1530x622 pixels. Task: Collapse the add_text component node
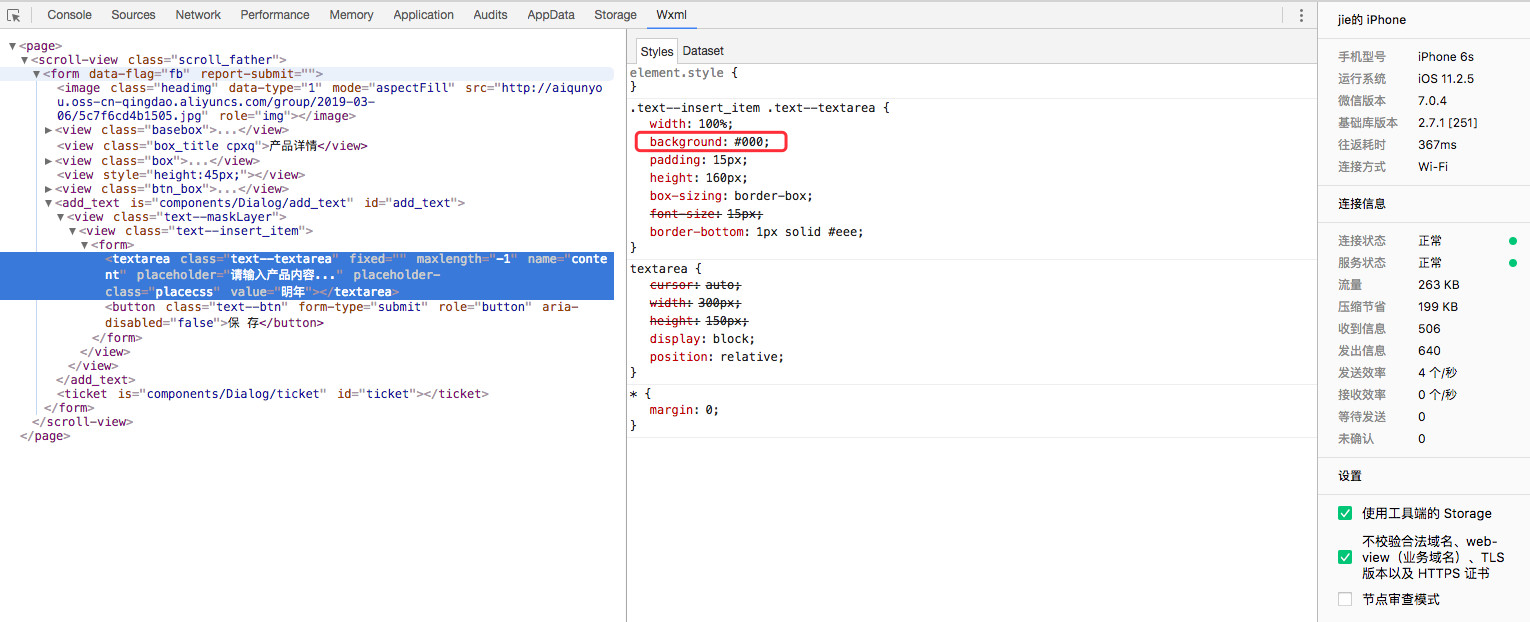(49, 203)
